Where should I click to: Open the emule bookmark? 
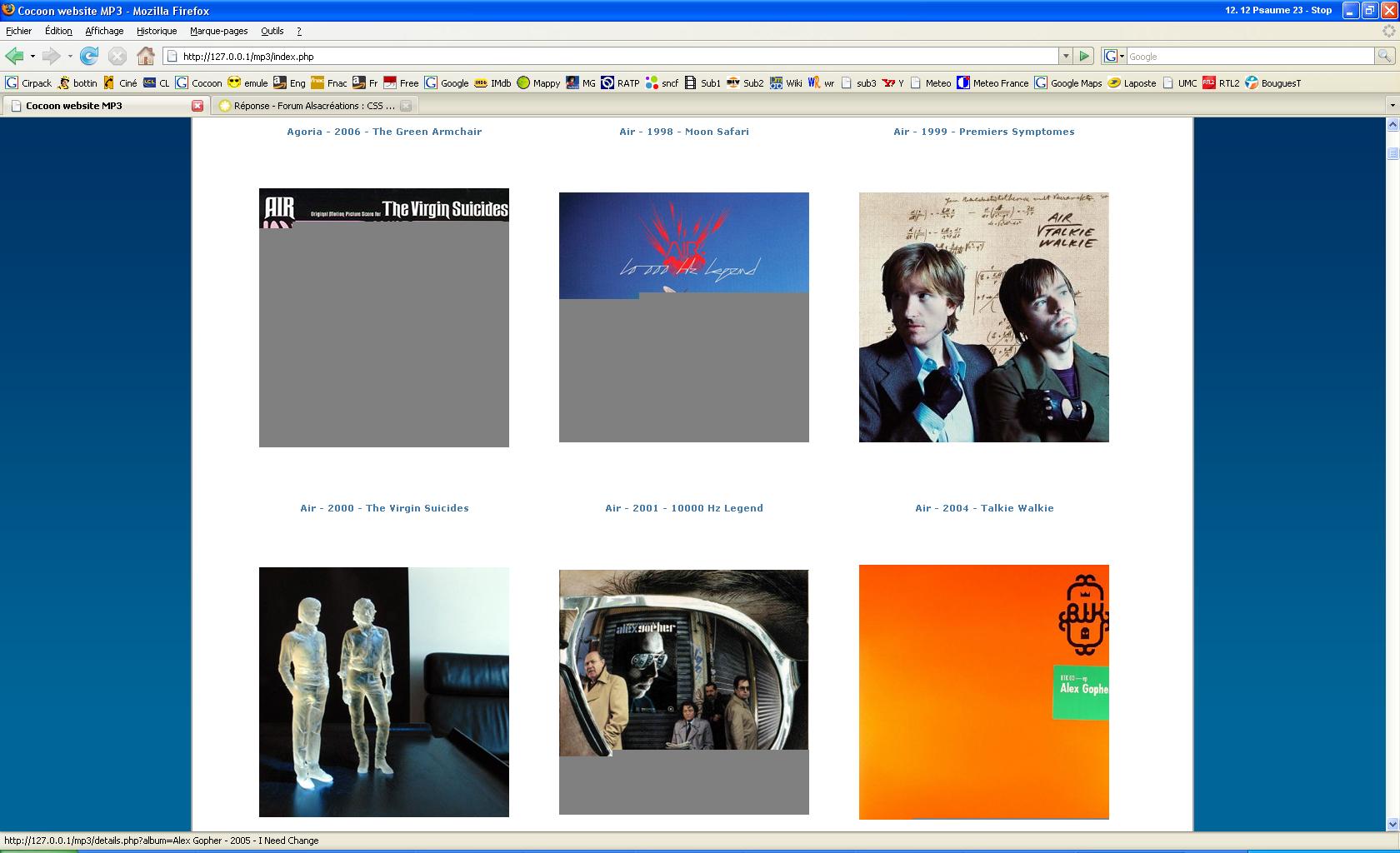247,82
